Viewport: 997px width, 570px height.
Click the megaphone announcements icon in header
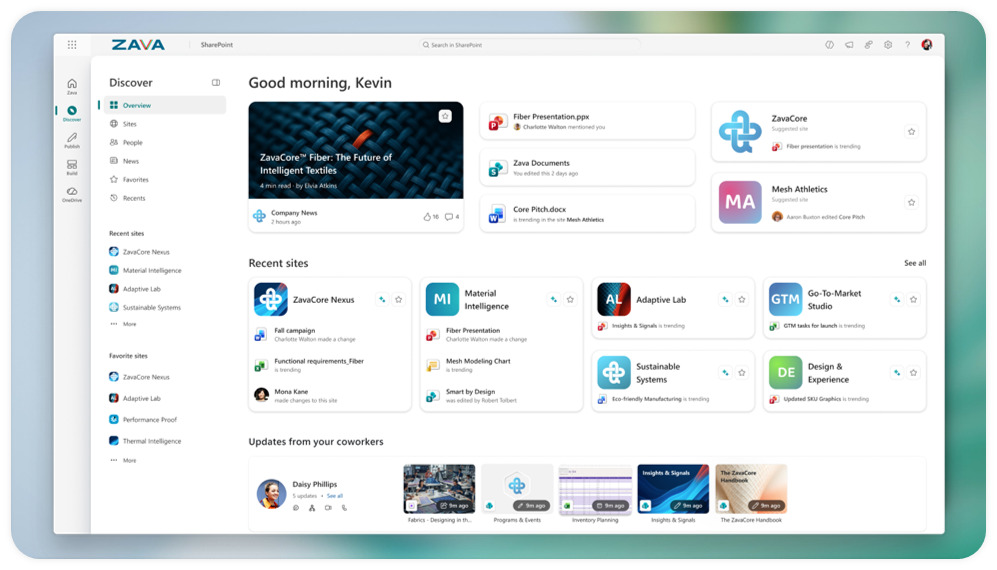point(849,45)
